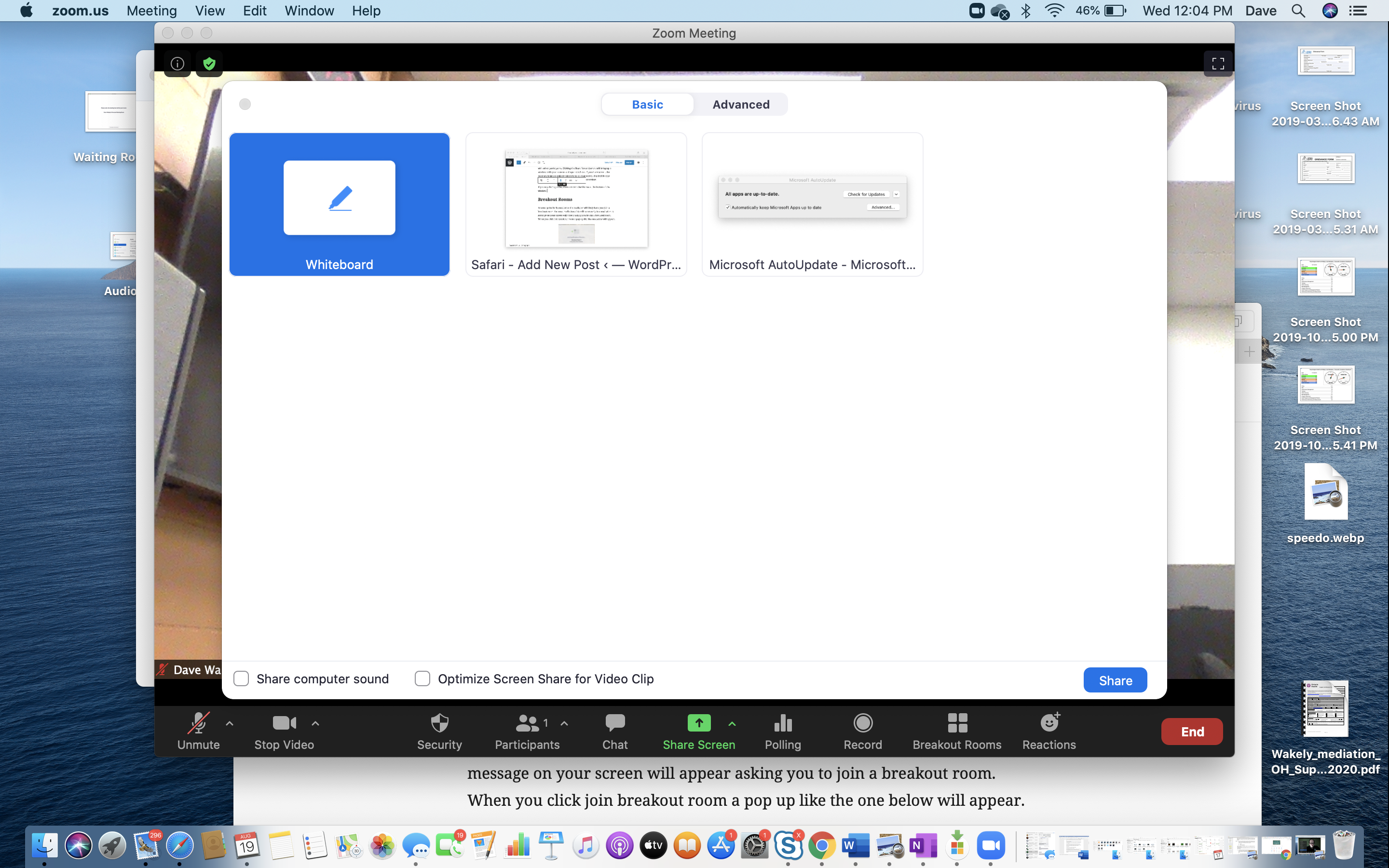
Task: Enable Share computer sound checkbox
Action: pos(241,678)
